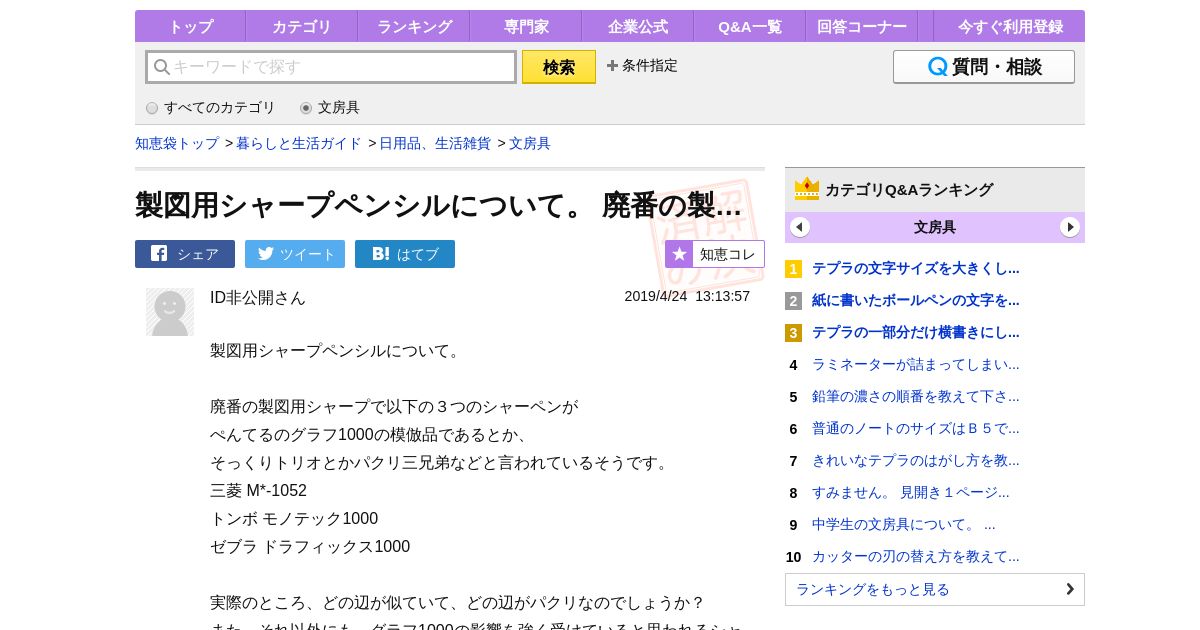Image resolution: width=1200 pixels, height=630 pixels.
Task: Click 質問・相談 button
Action: [x=984, y=67]
